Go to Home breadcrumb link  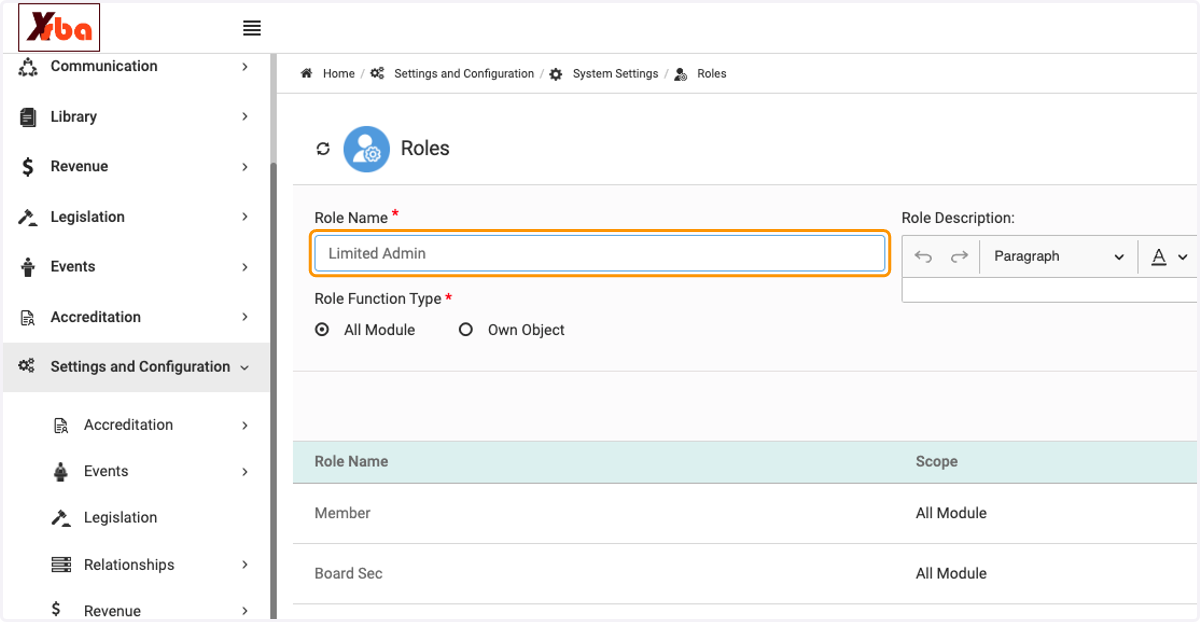tap(338, 74)
